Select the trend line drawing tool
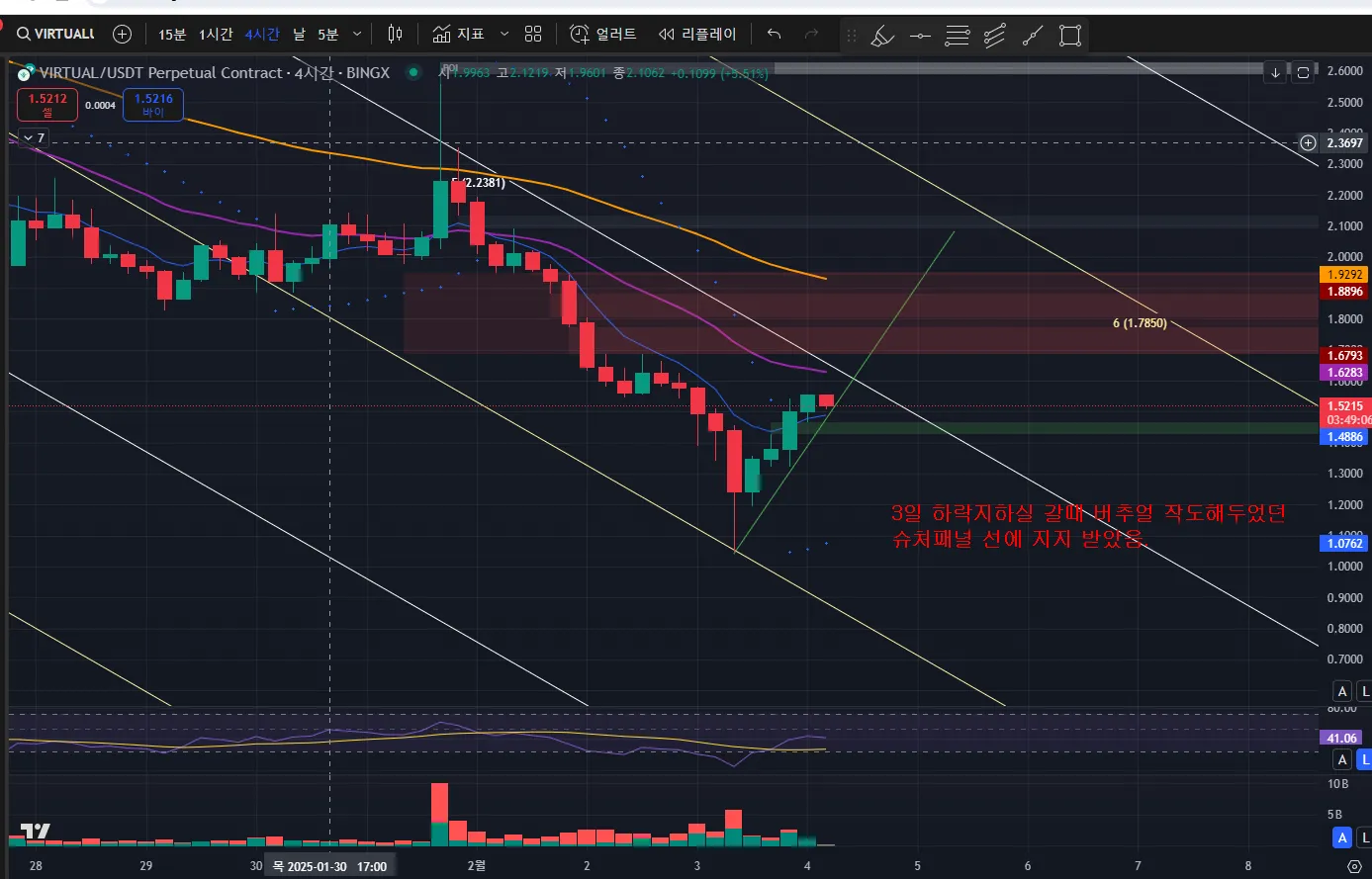 (1033, 37)
